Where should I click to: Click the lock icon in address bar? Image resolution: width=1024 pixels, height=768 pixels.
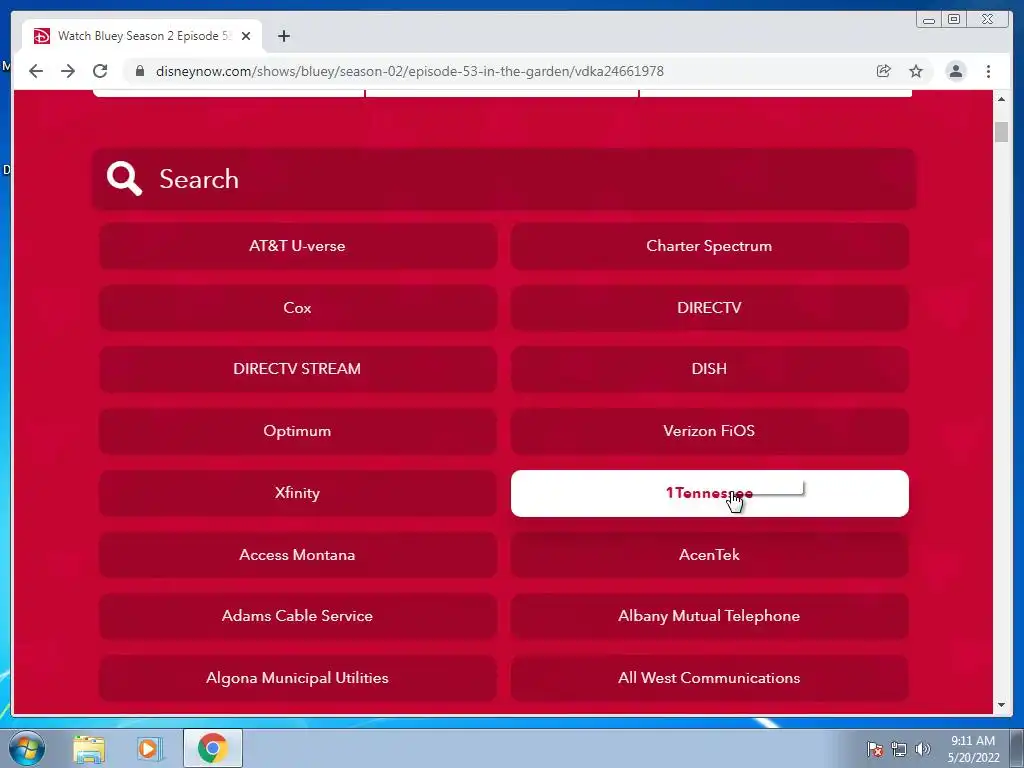click(140, 71)
